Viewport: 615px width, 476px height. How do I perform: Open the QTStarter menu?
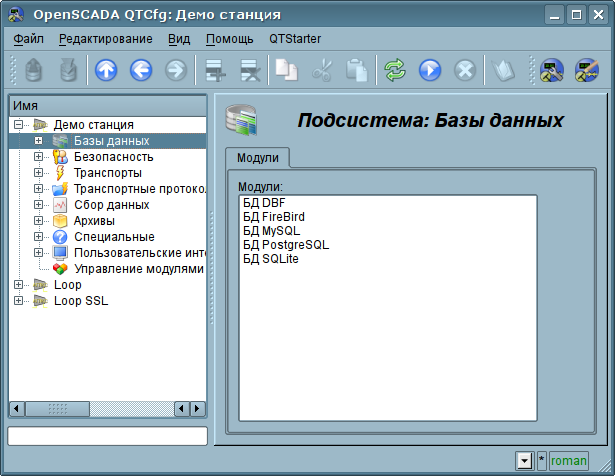[295, 39]
